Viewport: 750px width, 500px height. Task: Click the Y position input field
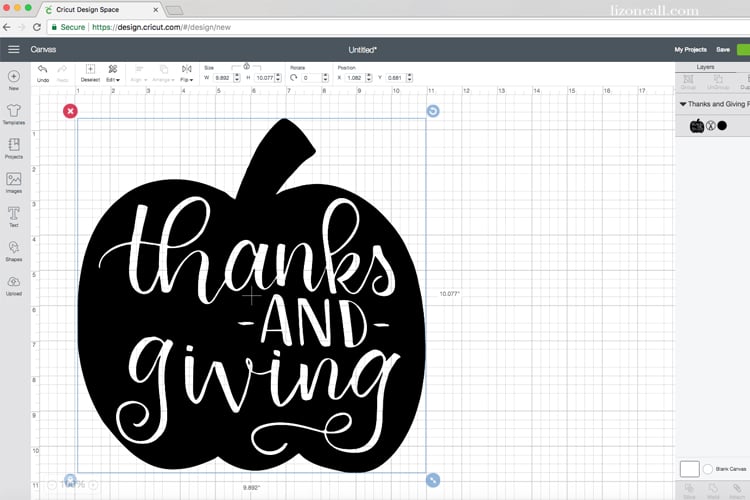(x=395, y=78)
